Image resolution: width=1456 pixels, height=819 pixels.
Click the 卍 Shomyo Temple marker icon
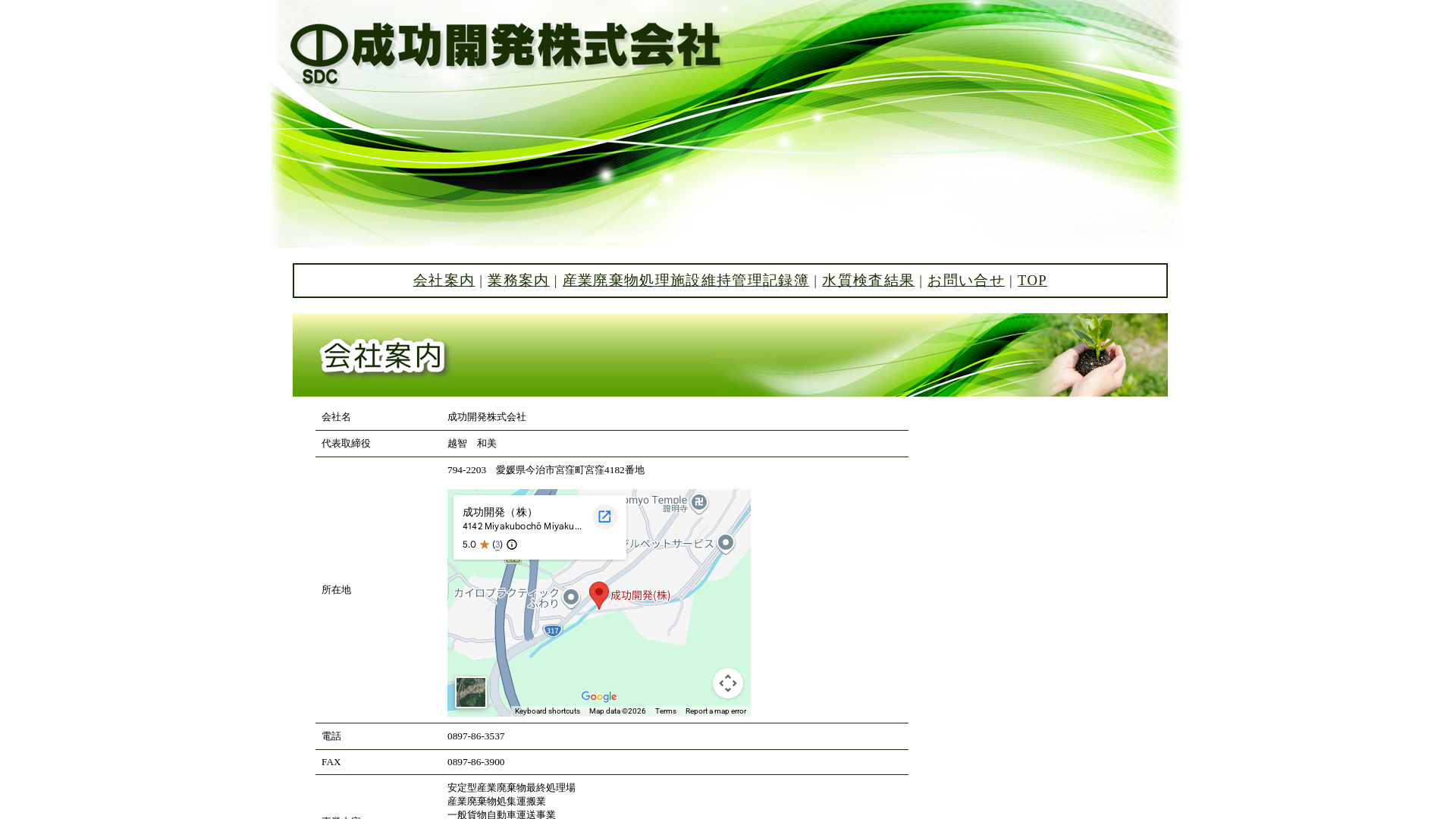tap(698, 501)
